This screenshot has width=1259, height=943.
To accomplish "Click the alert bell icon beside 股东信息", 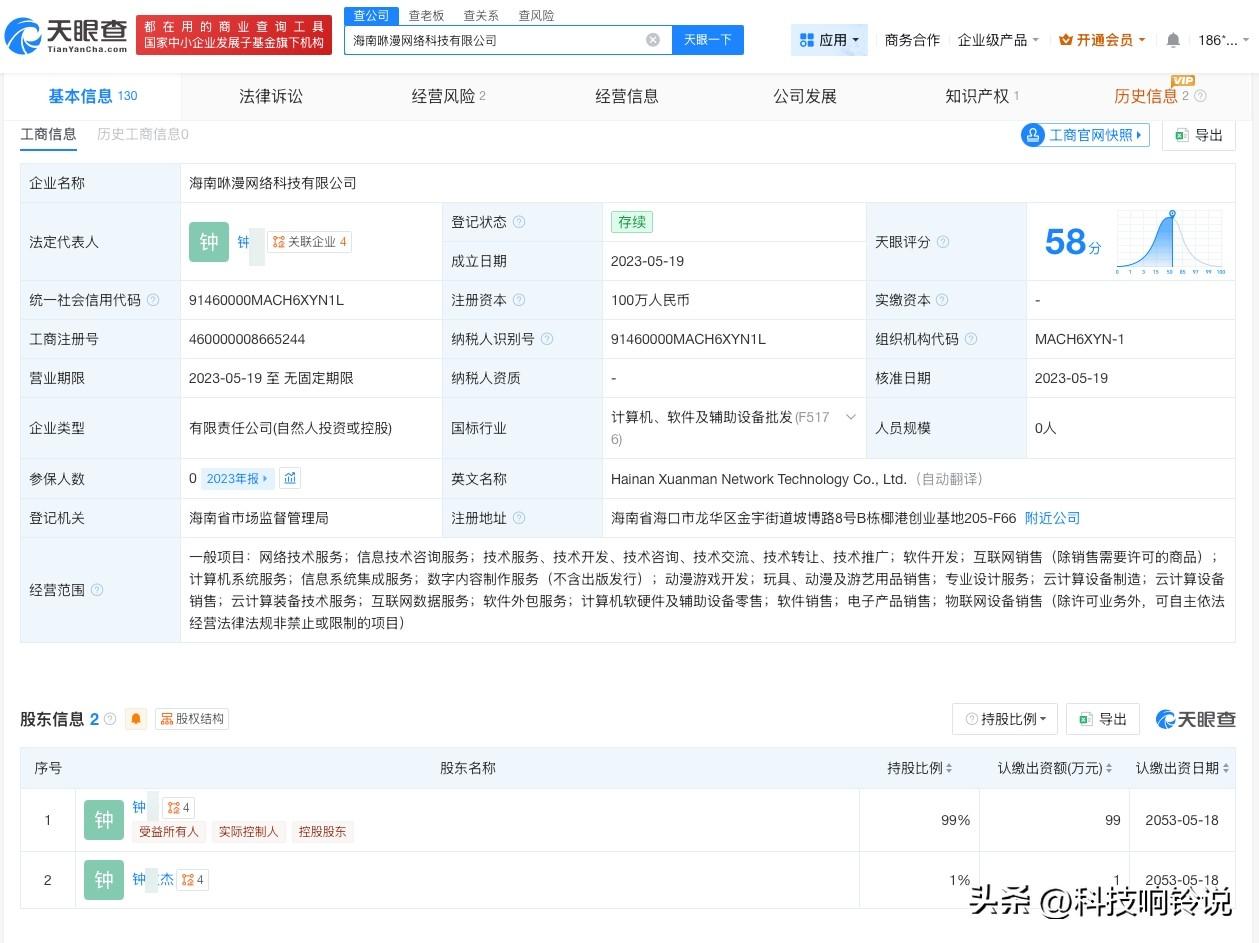I will pyautogui.click(x=136, y=719).
